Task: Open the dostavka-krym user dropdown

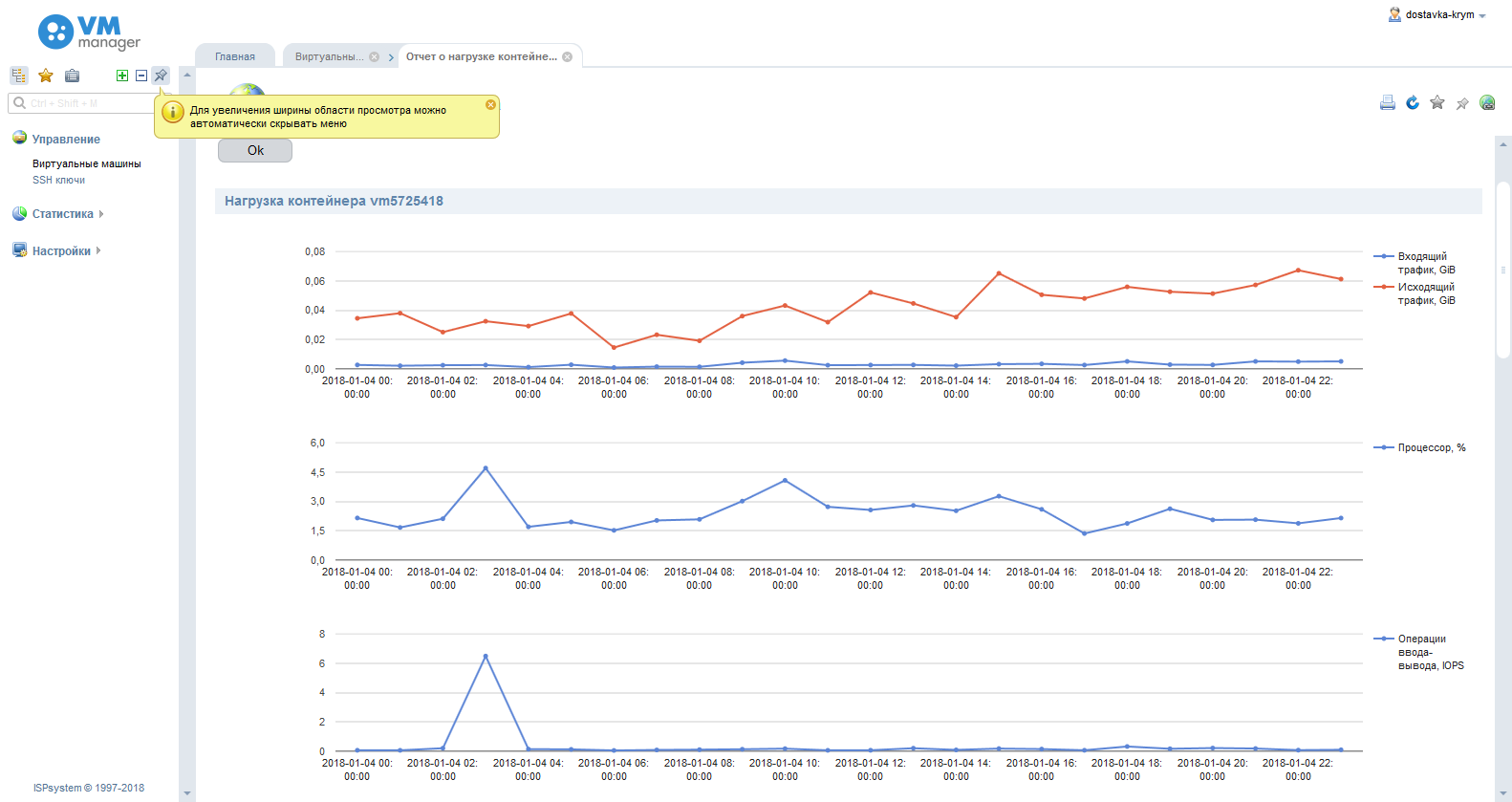Action: pyautogui.click(x=1438, y=15)
